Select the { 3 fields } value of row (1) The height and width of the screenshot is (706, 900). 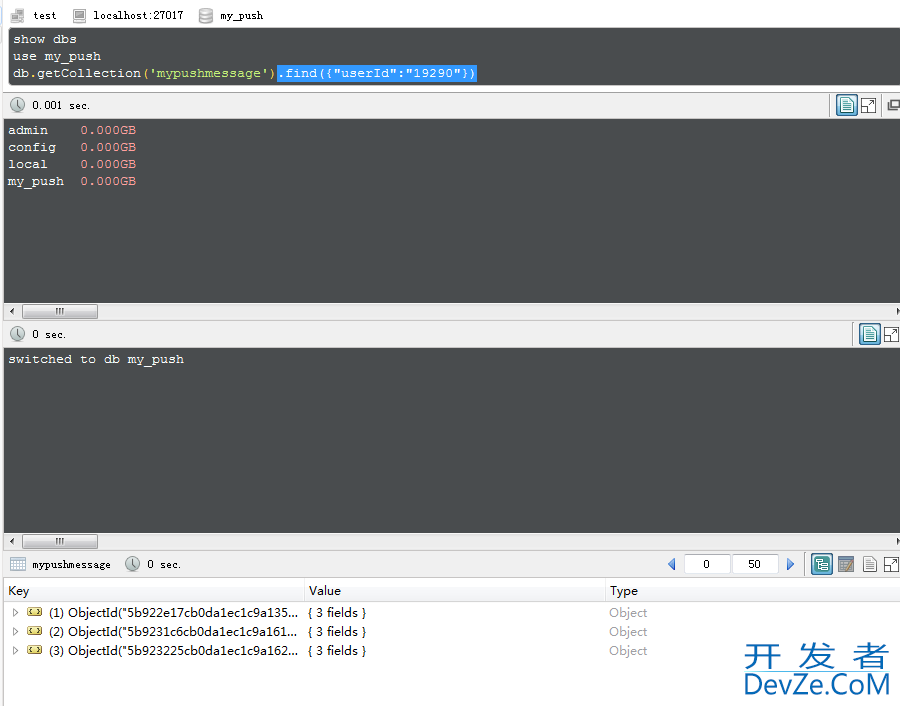337,612
